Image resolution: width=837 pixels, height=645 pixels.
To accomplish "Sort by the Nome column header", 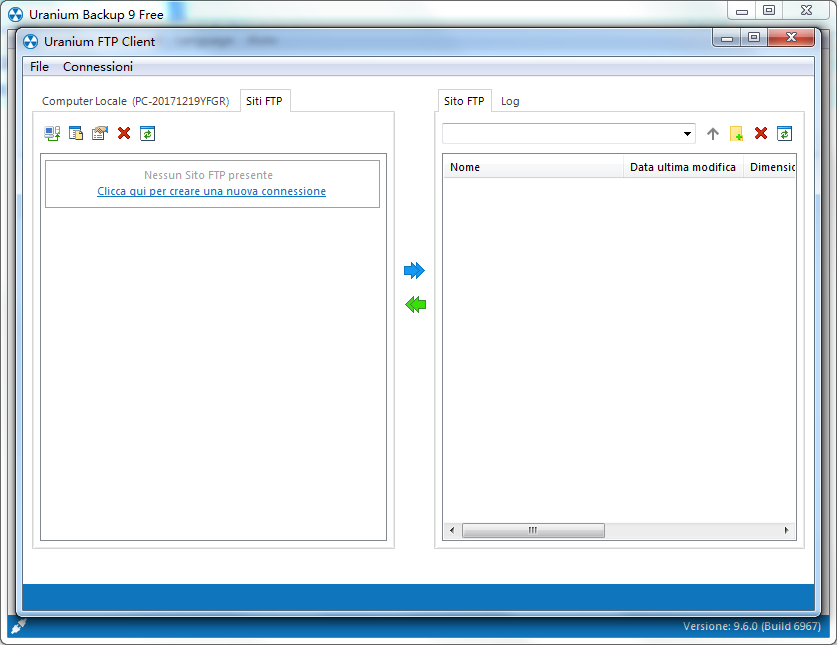I will coord(533,167).
